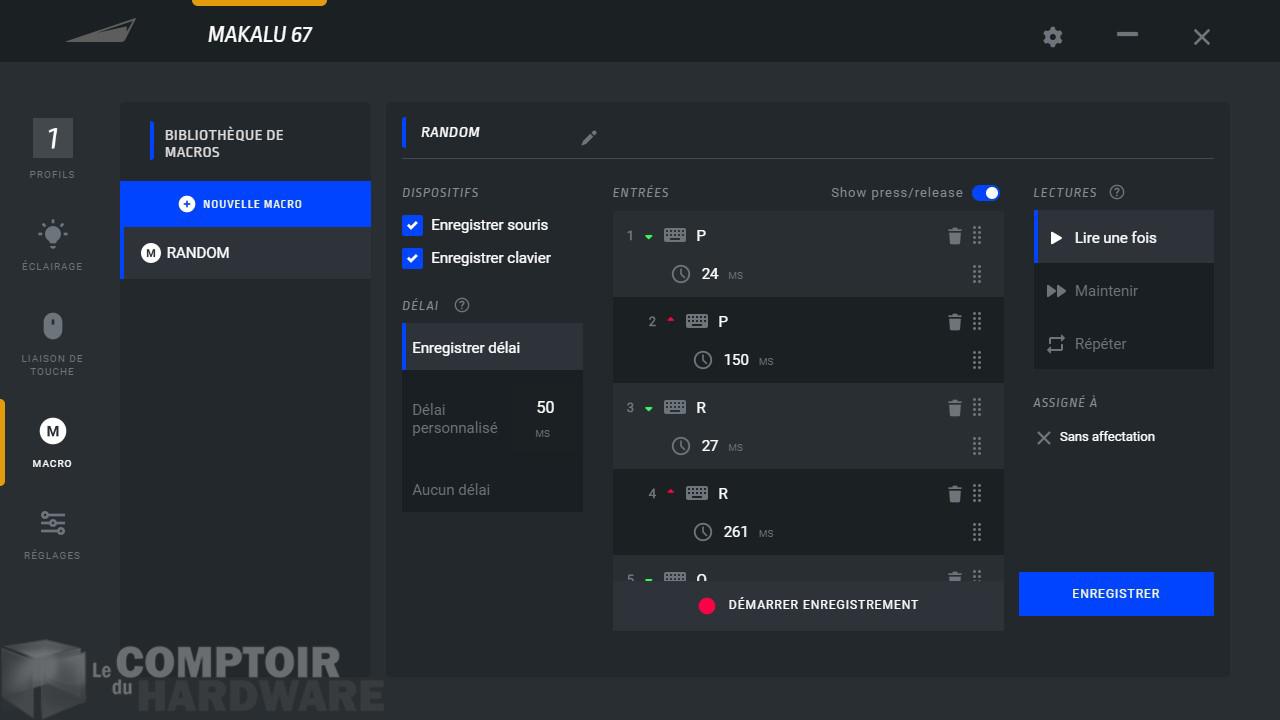This screenshot has width=1280, height=720.
Task: Uncheck Enregistrer souris checkbox
Action: click(412, 226)
